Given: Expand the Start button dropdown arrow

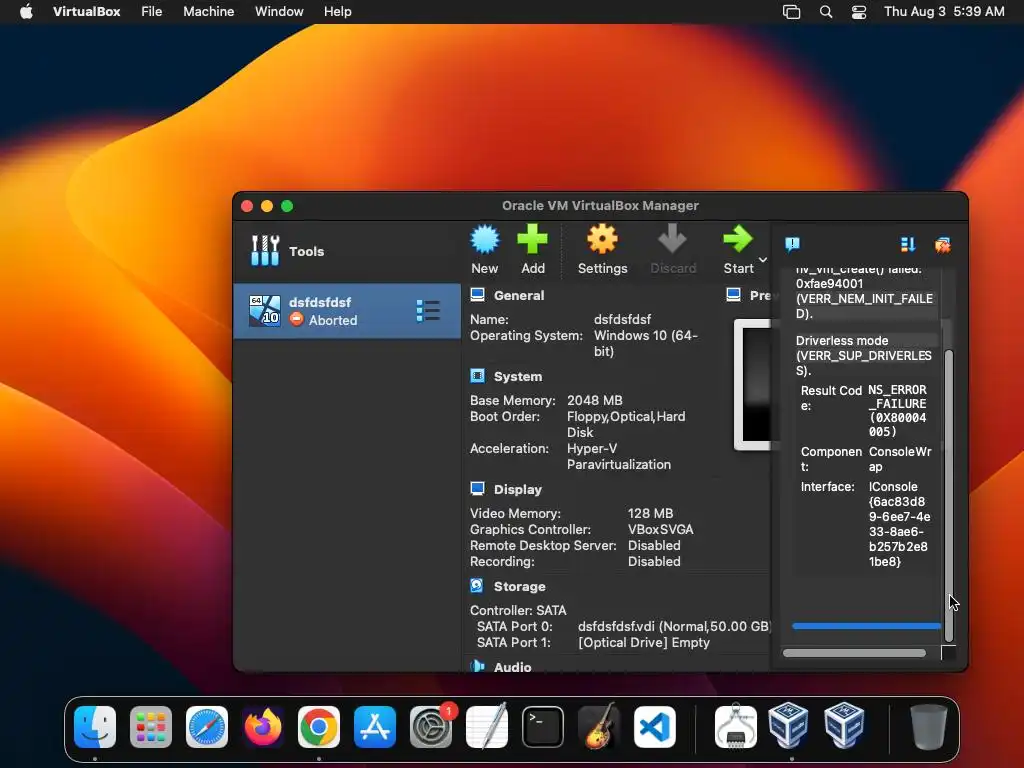Looking at the screenshot, I should (763, 260).
